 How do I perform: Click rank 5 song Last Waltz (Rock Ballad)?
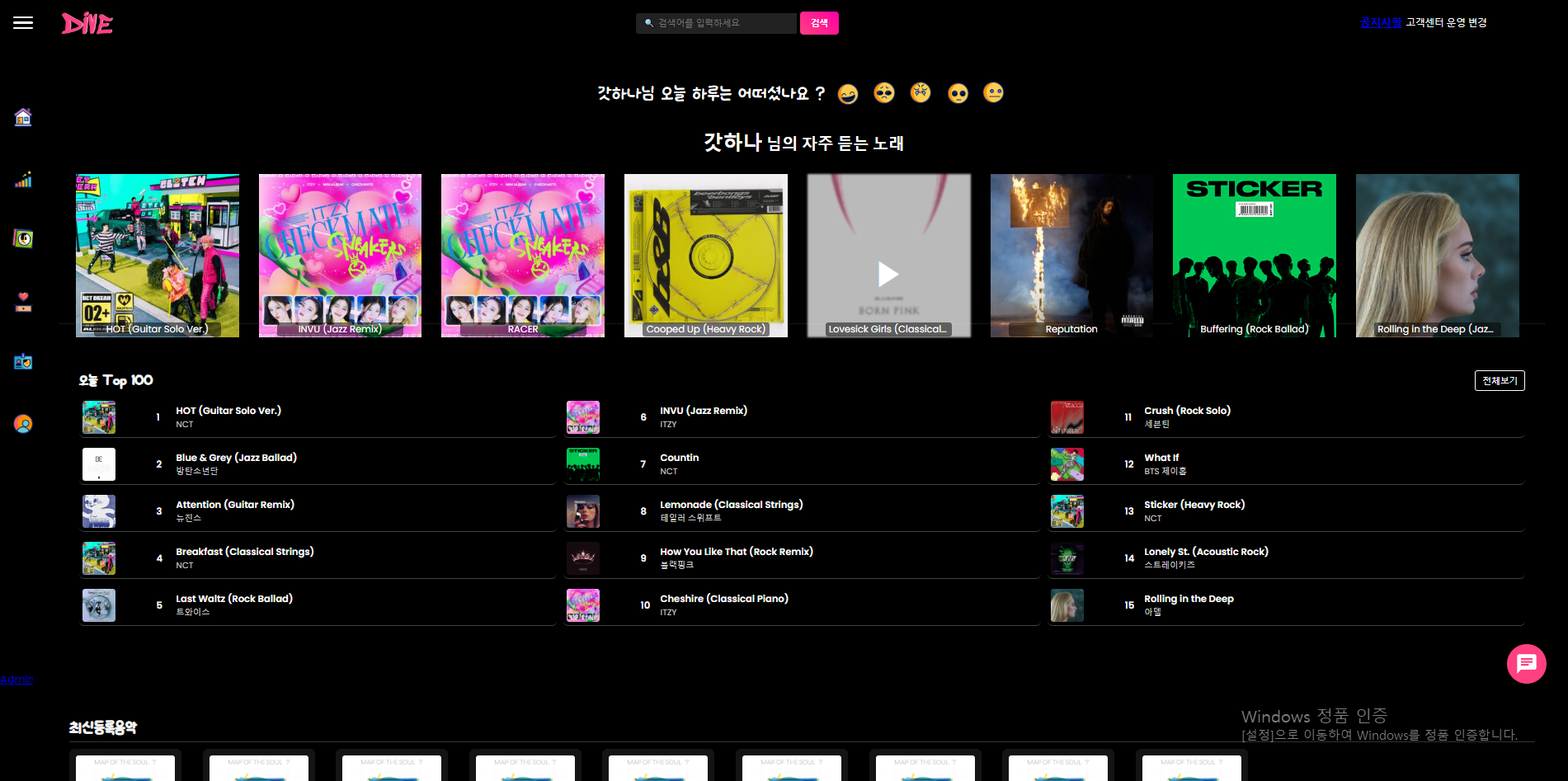[x=234, y=599]
